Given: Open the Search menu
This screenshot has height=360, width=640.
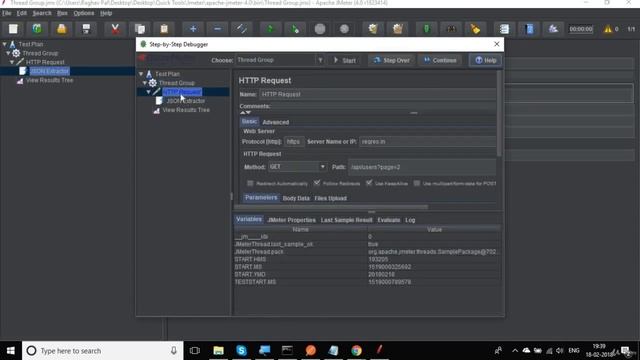Looking at the screenshot, I should [42, 13].
